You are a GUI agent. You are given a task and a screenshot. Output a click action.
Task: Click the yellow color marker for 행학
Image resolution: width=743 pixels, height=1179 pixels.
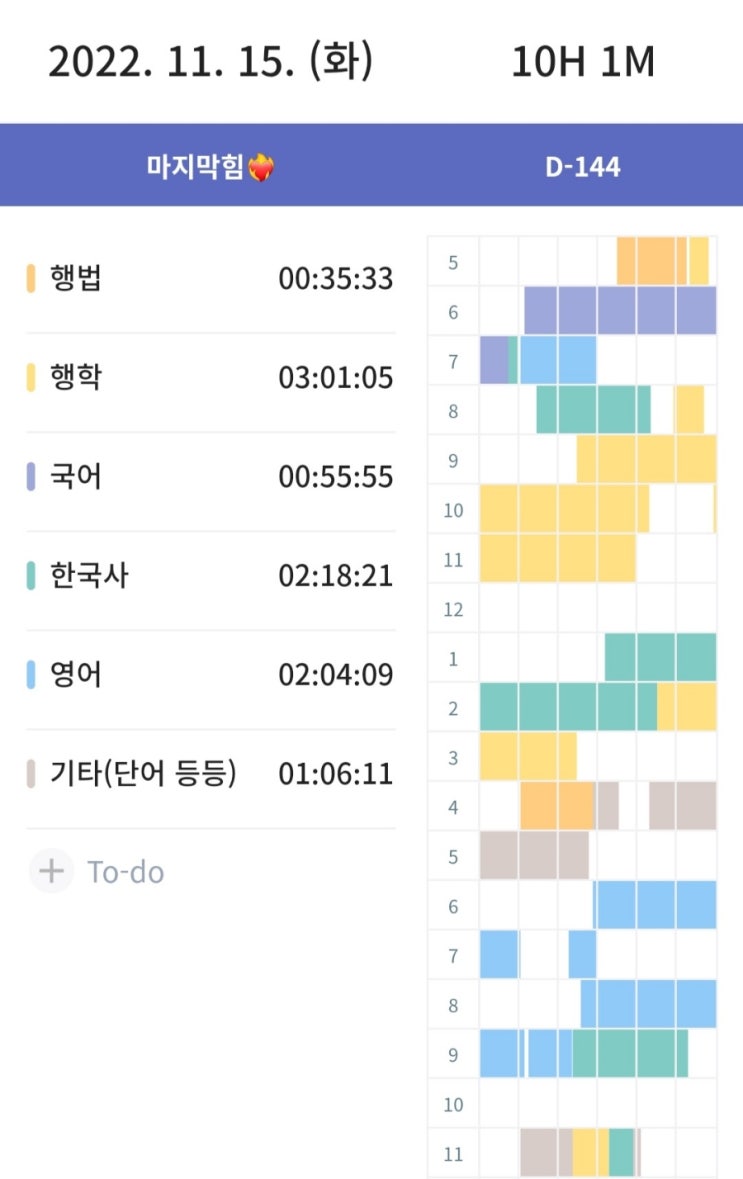point(31,378)
